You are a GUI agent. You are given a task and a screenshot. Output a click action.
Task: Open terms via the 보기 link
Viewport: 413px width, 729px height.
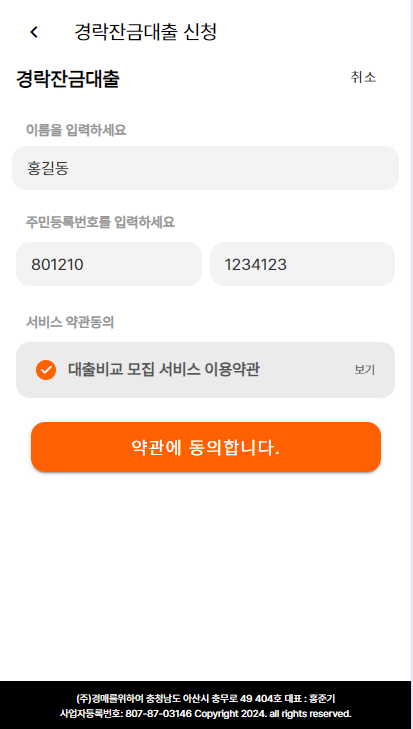[x=365, y=370]
